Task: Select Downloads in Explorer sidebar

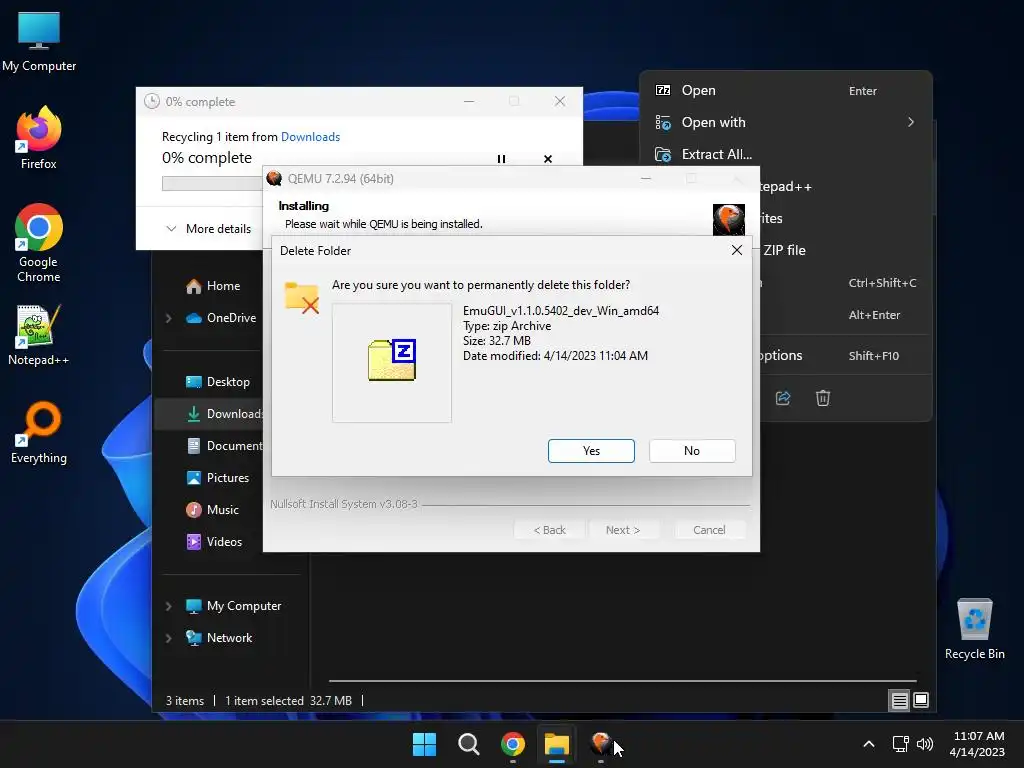Action: (x=224, y=414)
